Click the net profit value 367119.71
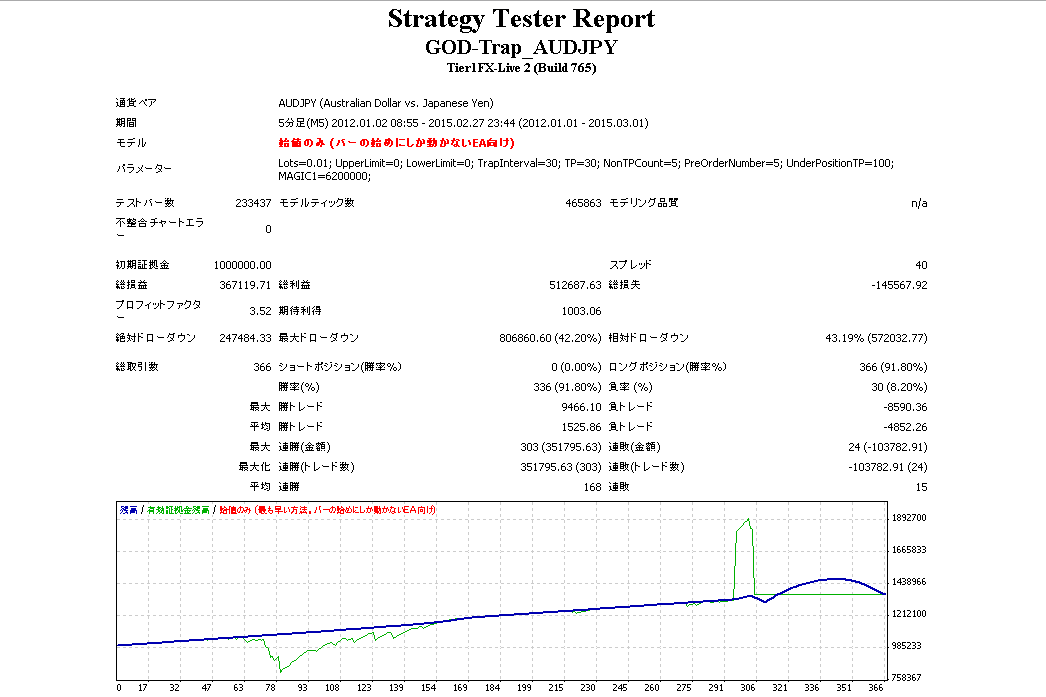This screenshot has width=1046, height=697. coord(245,285)
